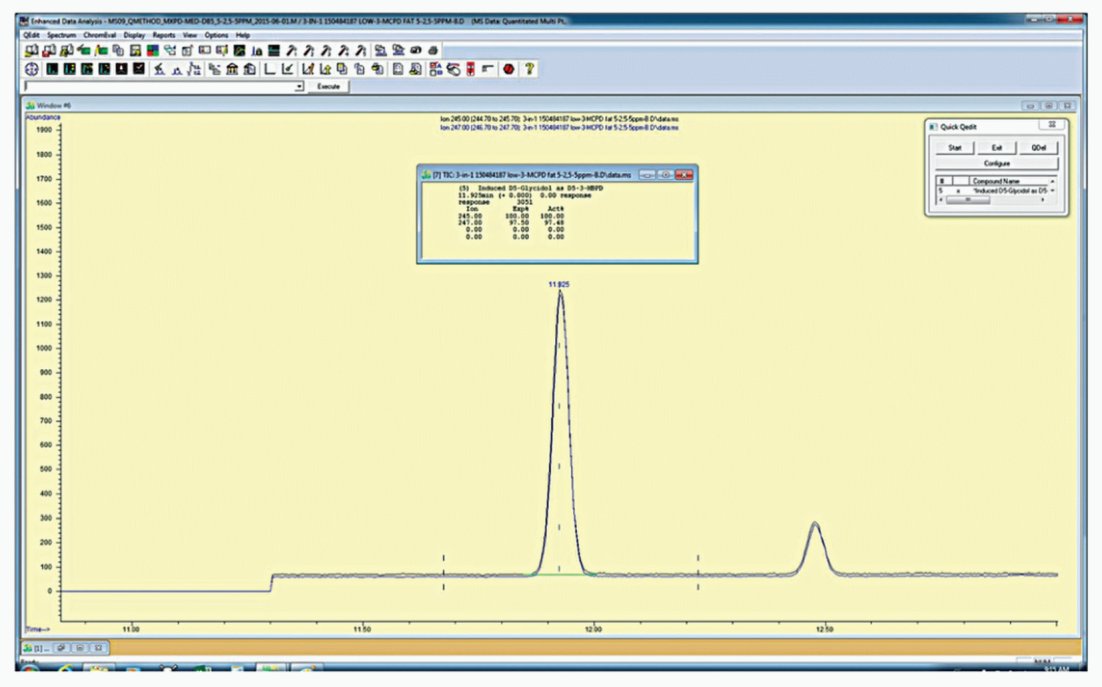Open the ChromEval menu

coord(99,34)
